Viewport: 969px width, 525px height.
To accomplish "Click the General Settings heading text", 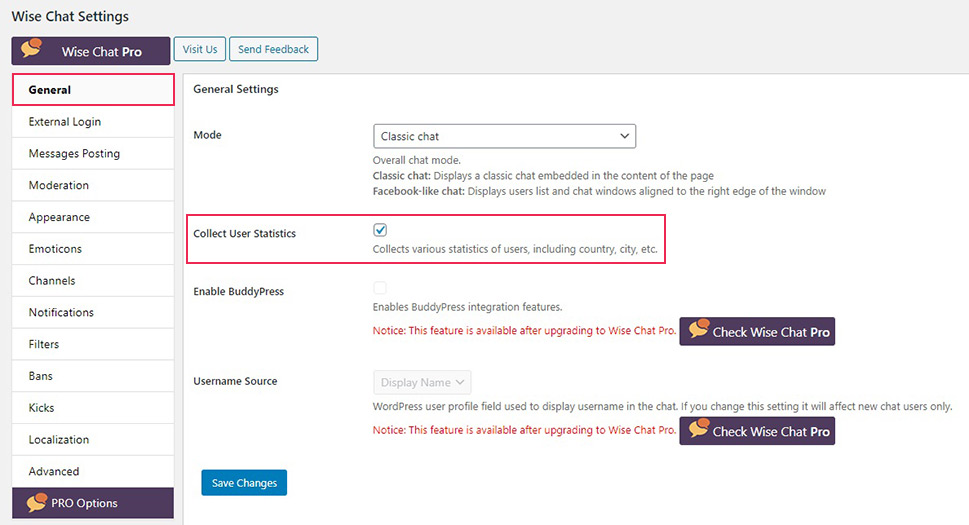I will click(235, 89).
